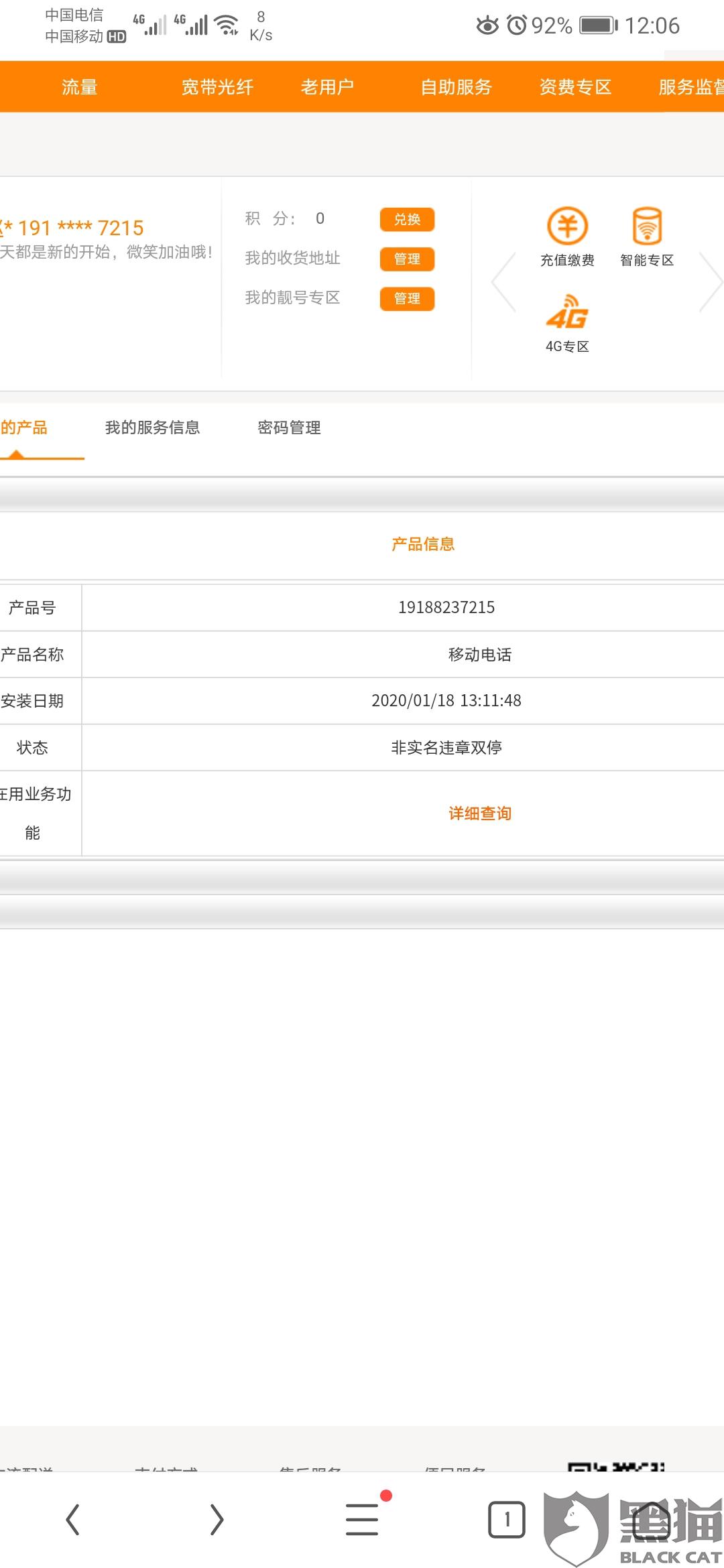Click 管理 beside 我的靓号专区
The width and height of the screenshot is (724, 1568).
click(x=407, y=298)
